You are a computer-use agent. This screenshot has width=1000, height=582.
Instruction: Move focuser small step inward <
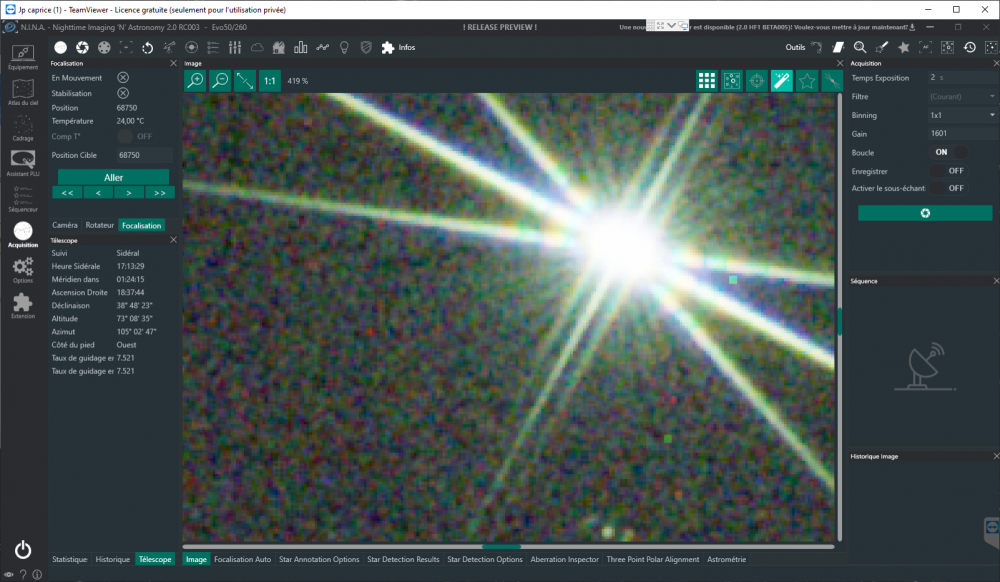pyautogui.click(x=98, y=193)
